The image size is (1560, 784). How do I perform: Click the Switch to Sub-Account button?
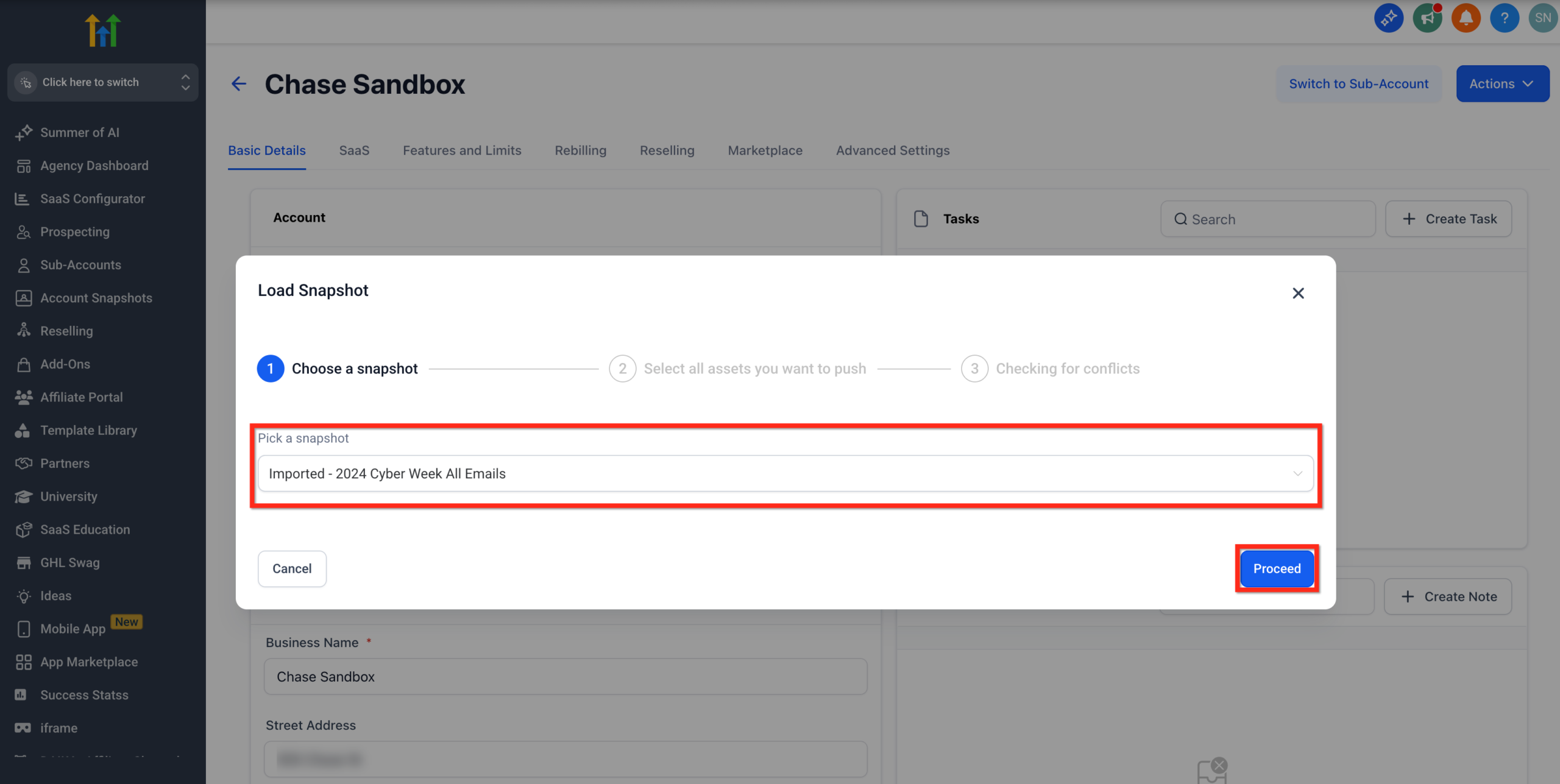1358,83
